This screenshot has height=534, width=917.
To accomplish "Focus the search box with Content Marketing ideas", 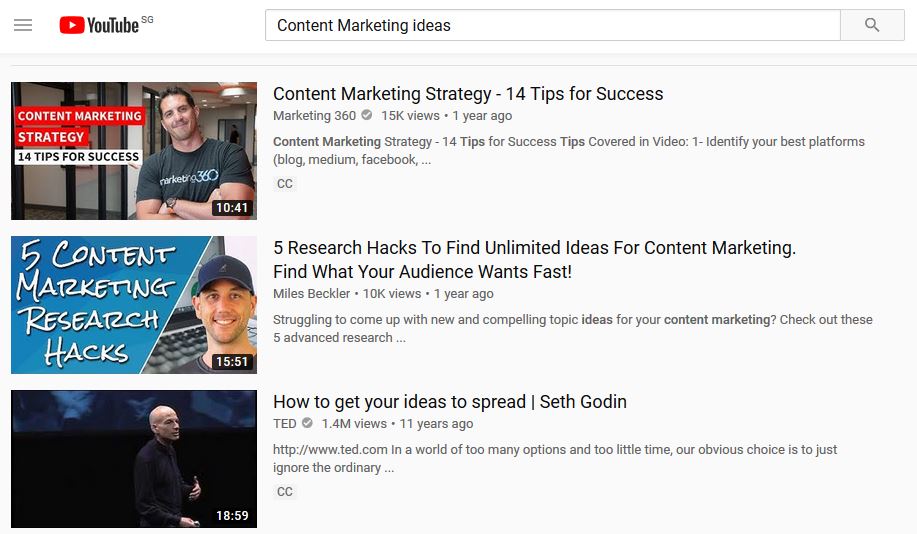I will coord(553,25).
